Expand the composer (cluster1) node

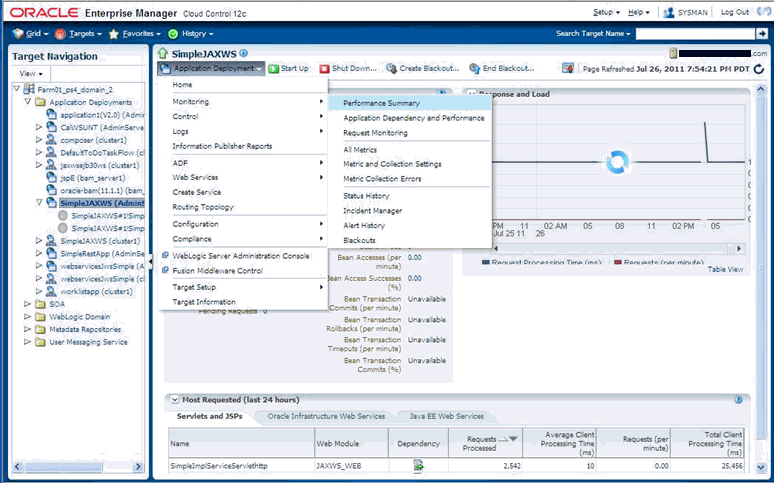coord(39,140)
